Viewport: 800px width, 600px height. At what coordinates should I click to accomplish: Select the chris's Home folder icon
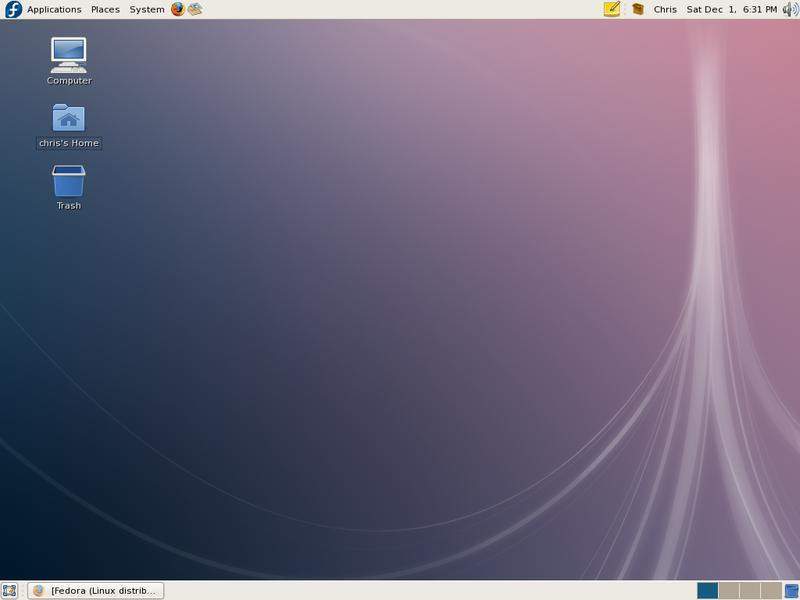pyautogui.click(x=68, y=118)
